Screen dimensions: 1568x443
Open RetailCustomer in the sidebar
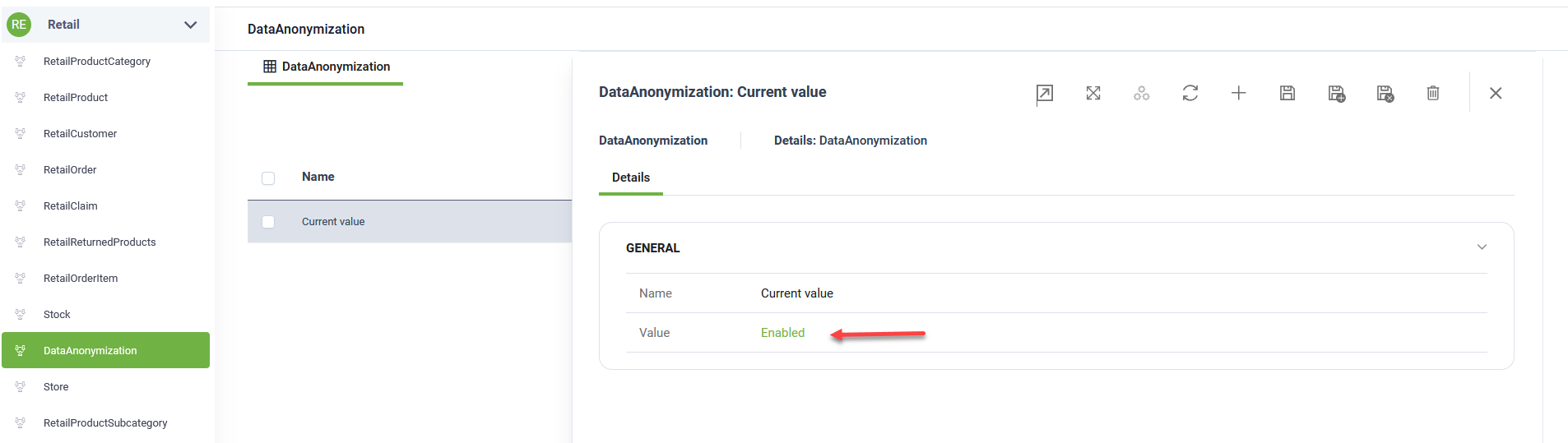(80, 134)
